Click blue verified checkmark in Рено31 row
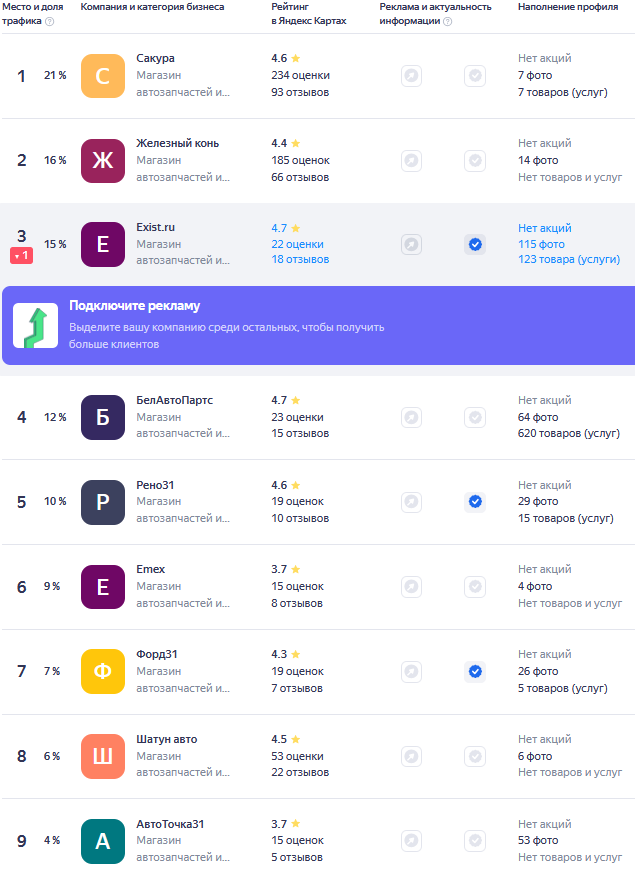 (x=475, y=501)
